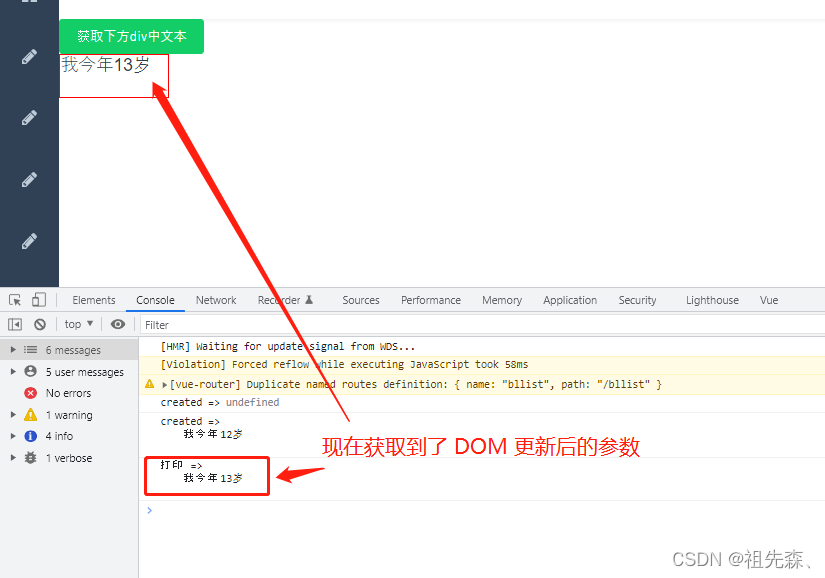Select the inspect element cursor icon
This screenshot has height=578, width=825.
click(x=15, y=300)
